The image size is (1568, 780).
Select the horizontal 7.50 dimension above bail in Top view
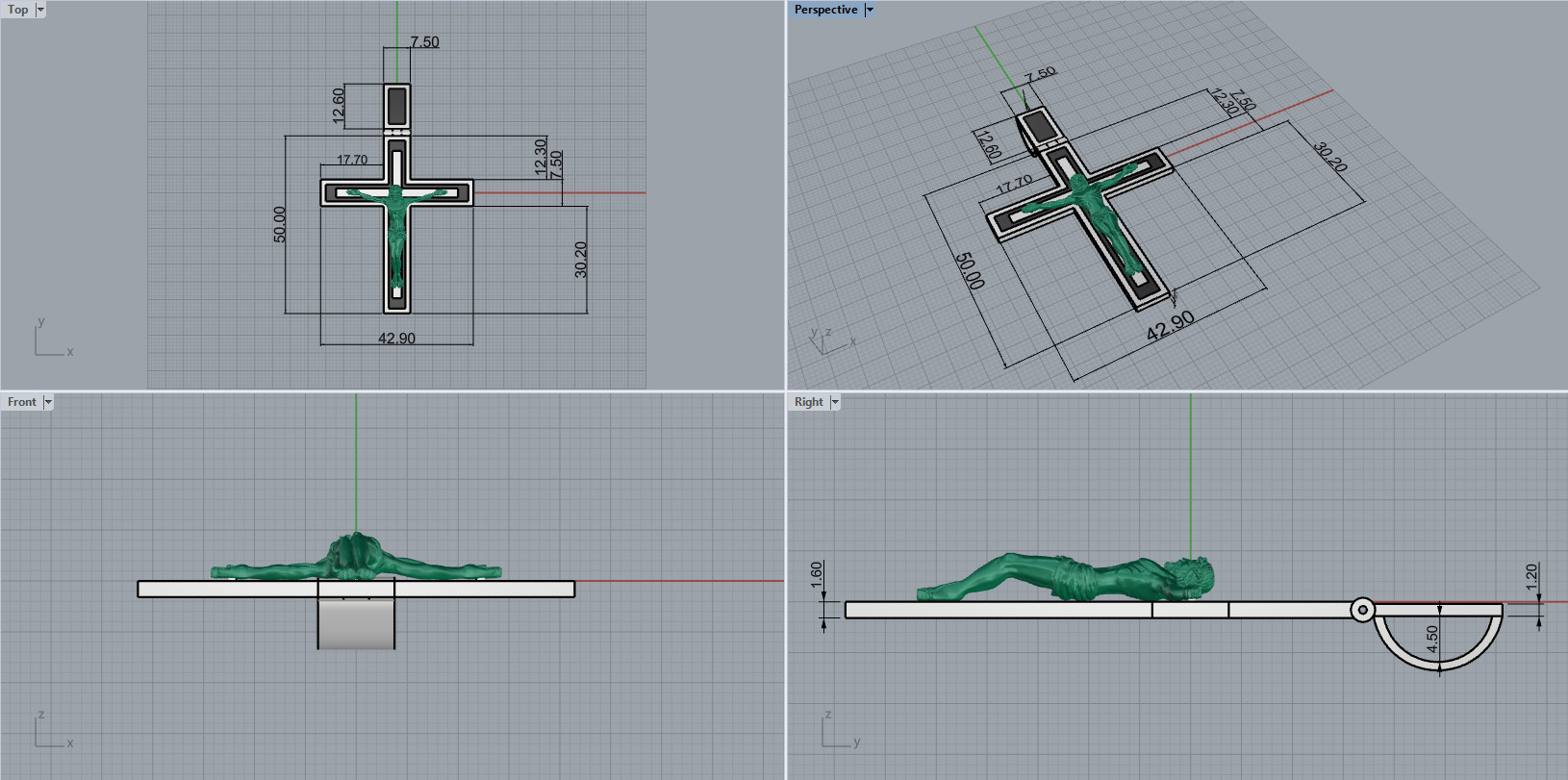pos(424,41)
